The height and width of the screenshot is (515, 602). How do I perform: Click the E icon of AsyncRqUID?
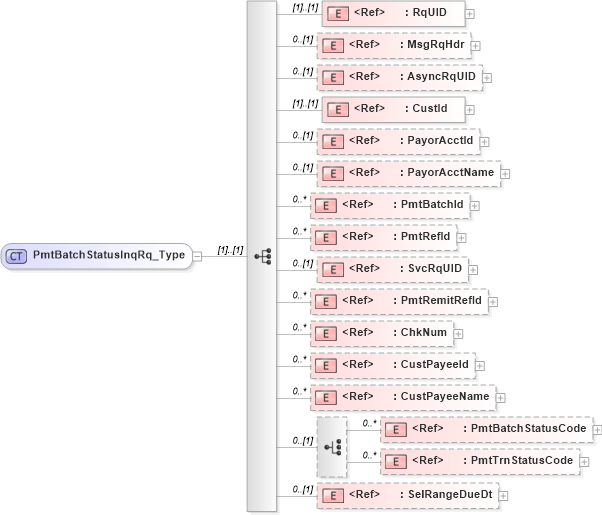coord(333,78)
